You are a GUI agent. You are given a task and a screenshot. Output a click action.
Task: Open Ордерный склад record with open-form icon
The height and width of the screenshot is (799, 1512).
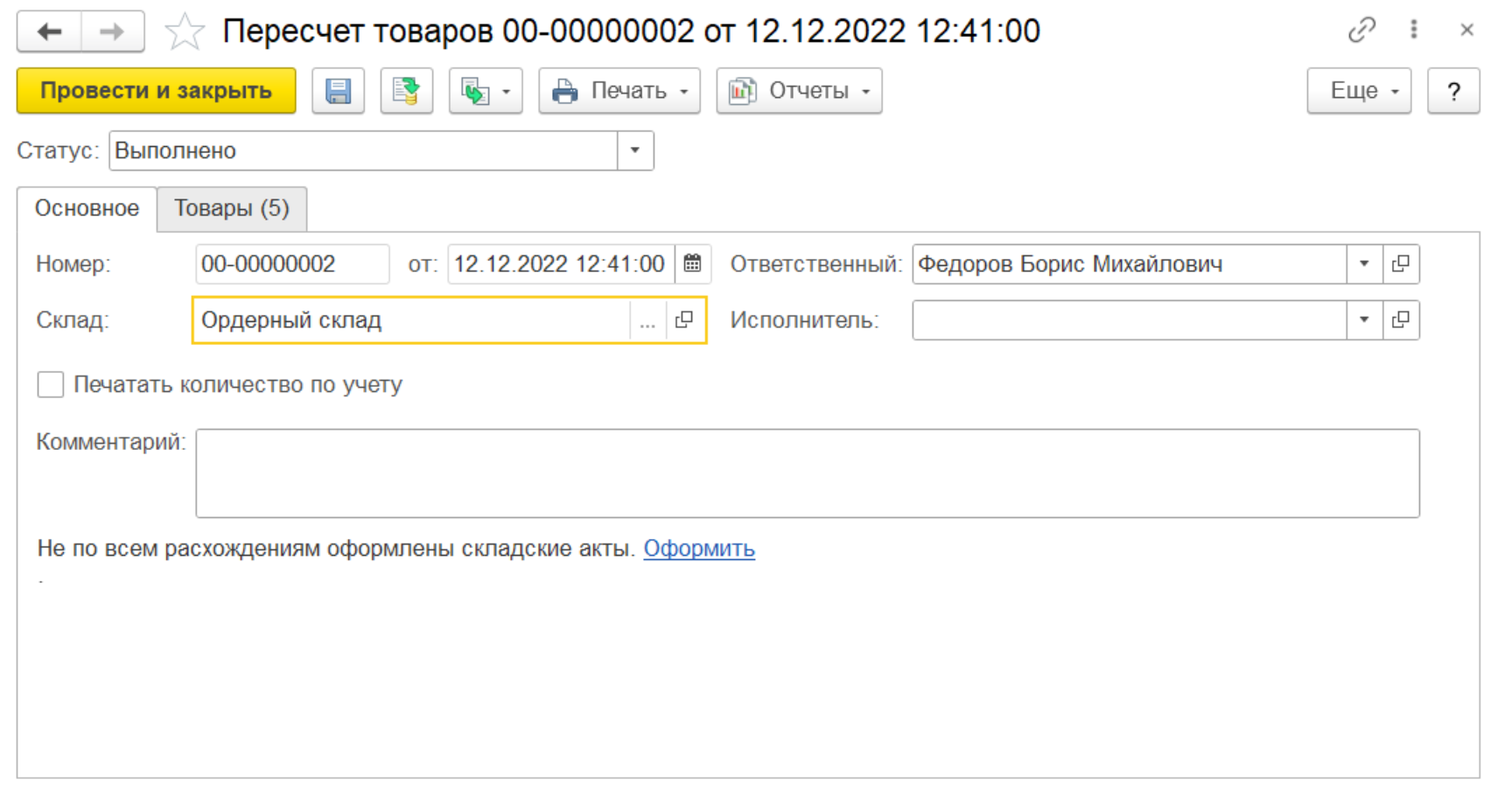[684, 320]
